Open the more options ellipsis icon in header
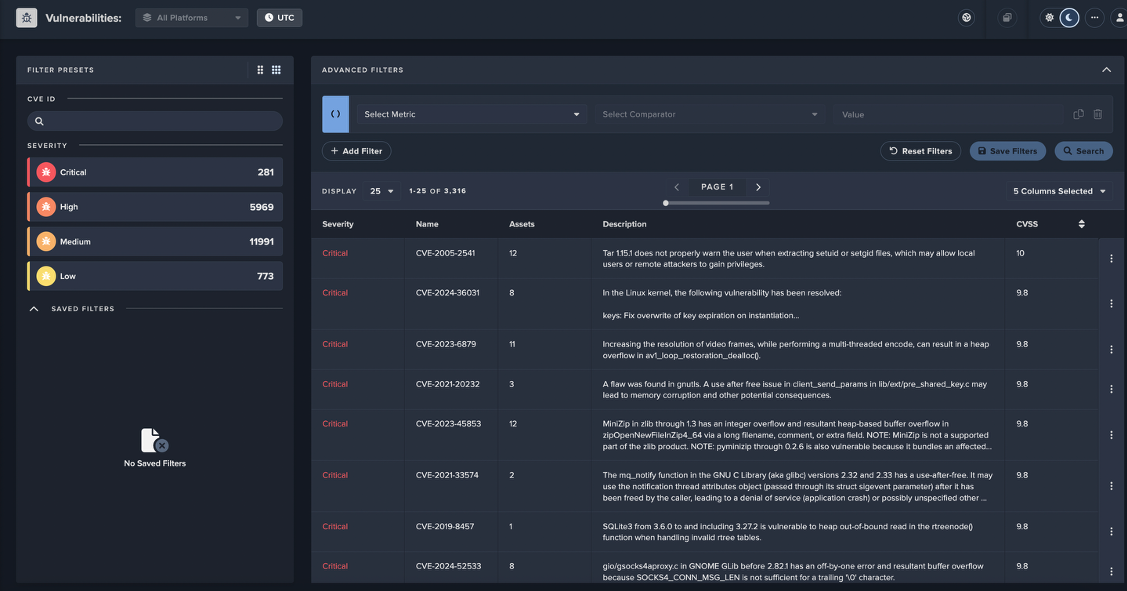 (1095, 17)
